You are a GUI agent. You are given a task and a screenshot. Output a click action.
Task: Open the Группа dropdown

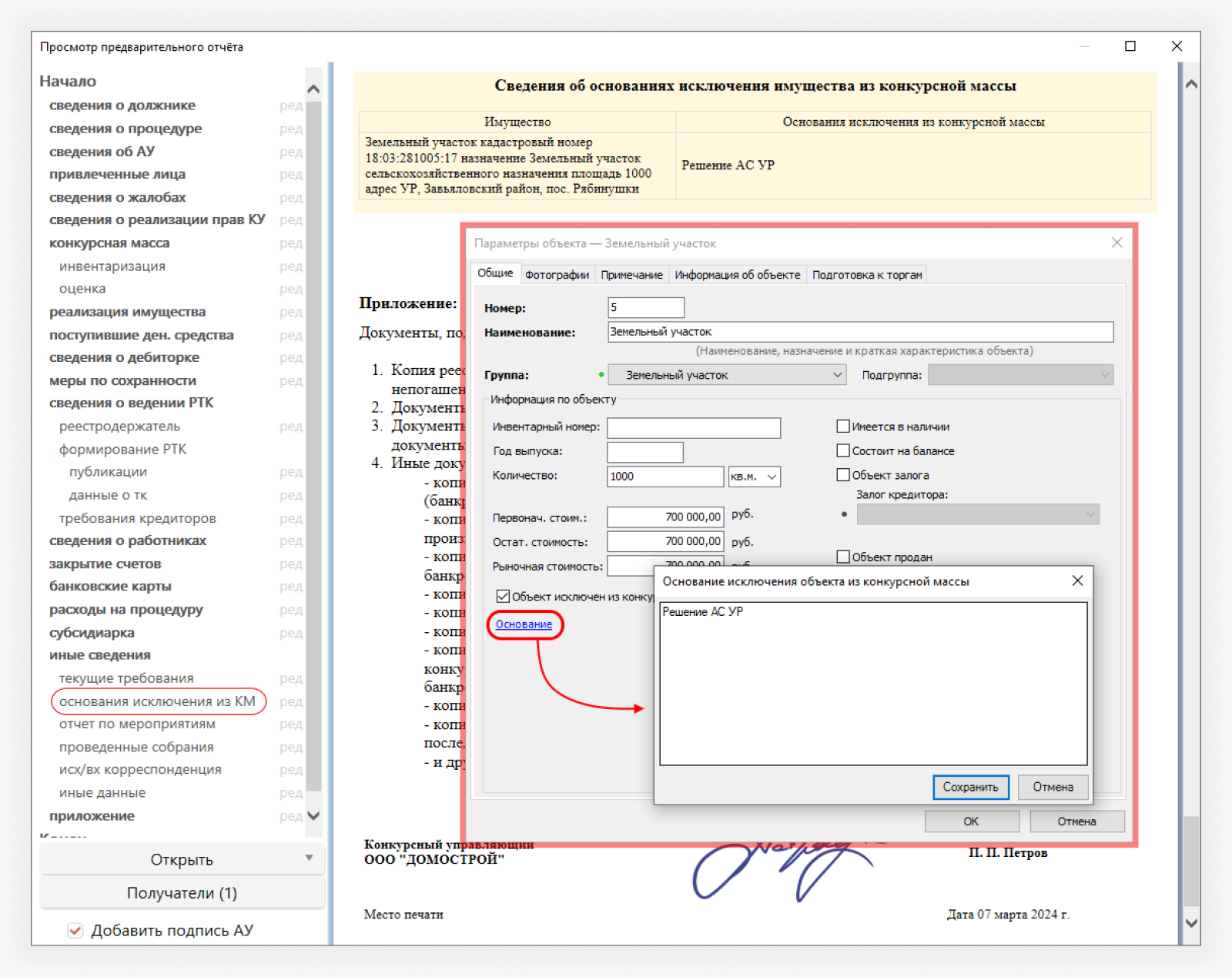(x=727, y=375)
